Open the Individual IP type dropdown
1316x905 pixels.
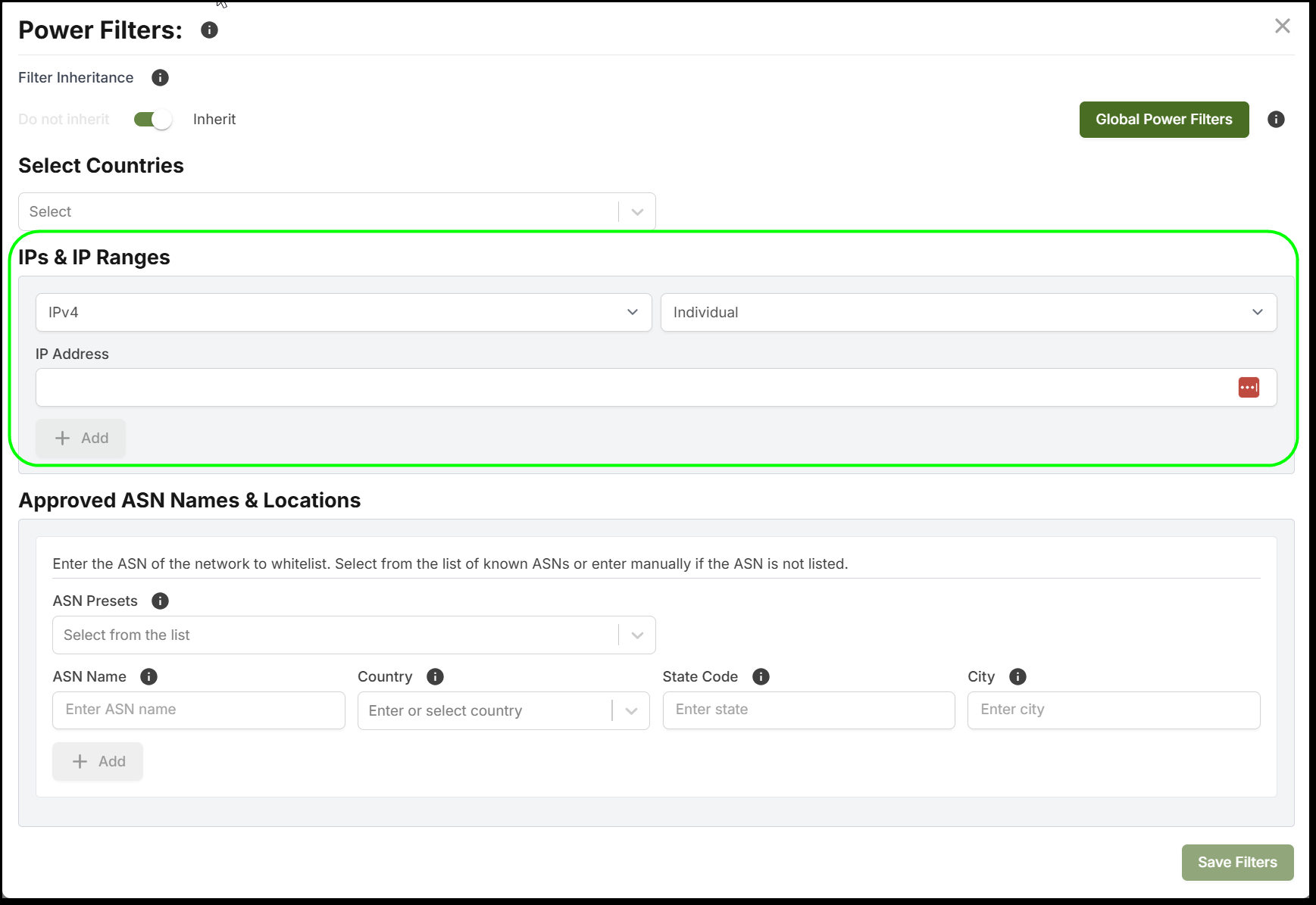click(967, 313)
